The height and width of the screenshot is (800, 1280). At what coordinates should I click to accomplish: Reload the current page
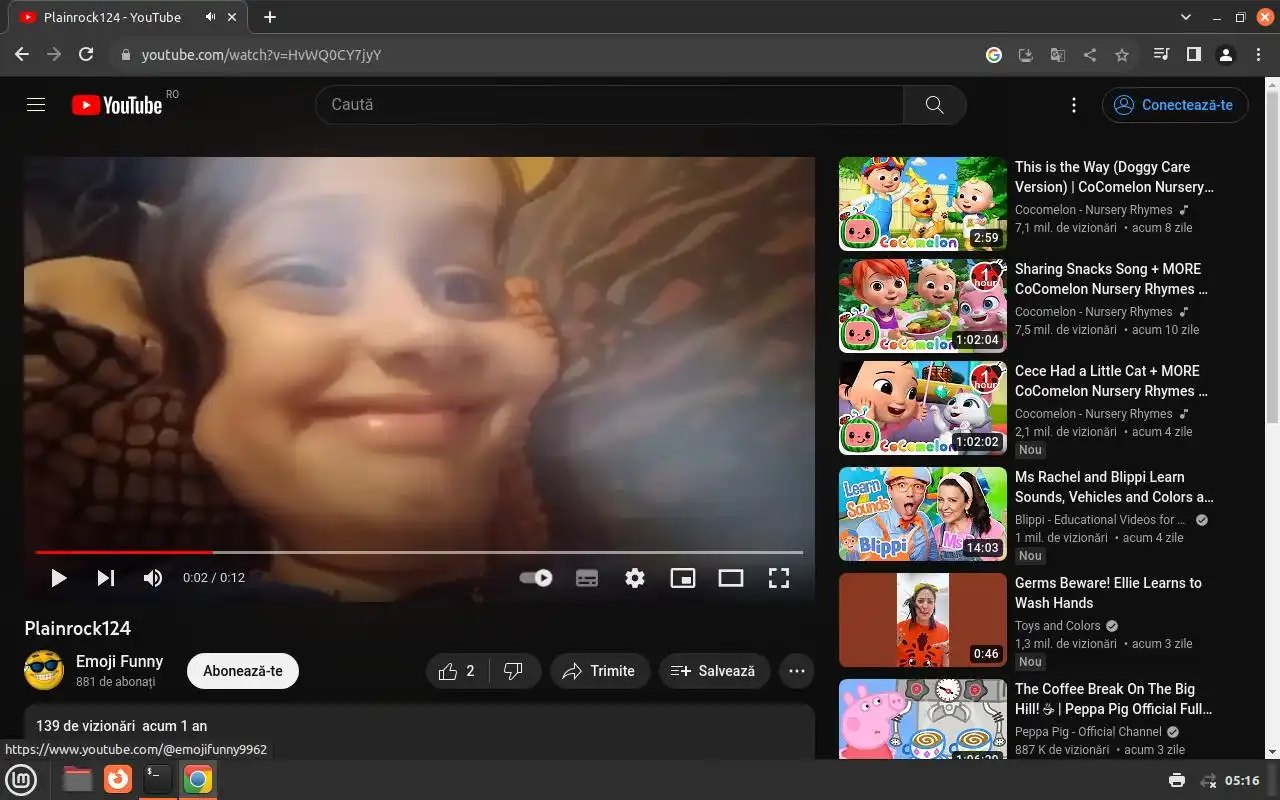86,55
